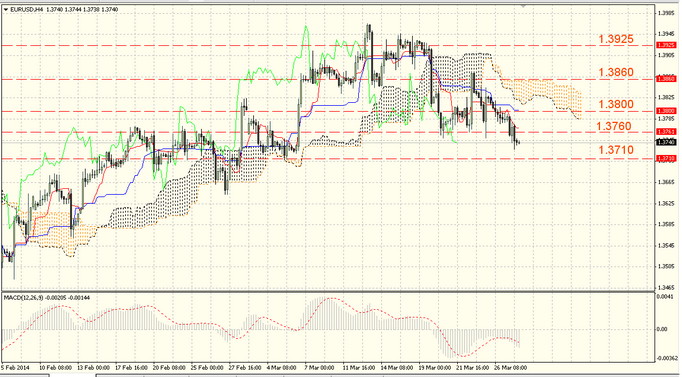Click the triangle icon before EURUSD,H4
Screen dimensions: 682x377
tap(6, 9)
